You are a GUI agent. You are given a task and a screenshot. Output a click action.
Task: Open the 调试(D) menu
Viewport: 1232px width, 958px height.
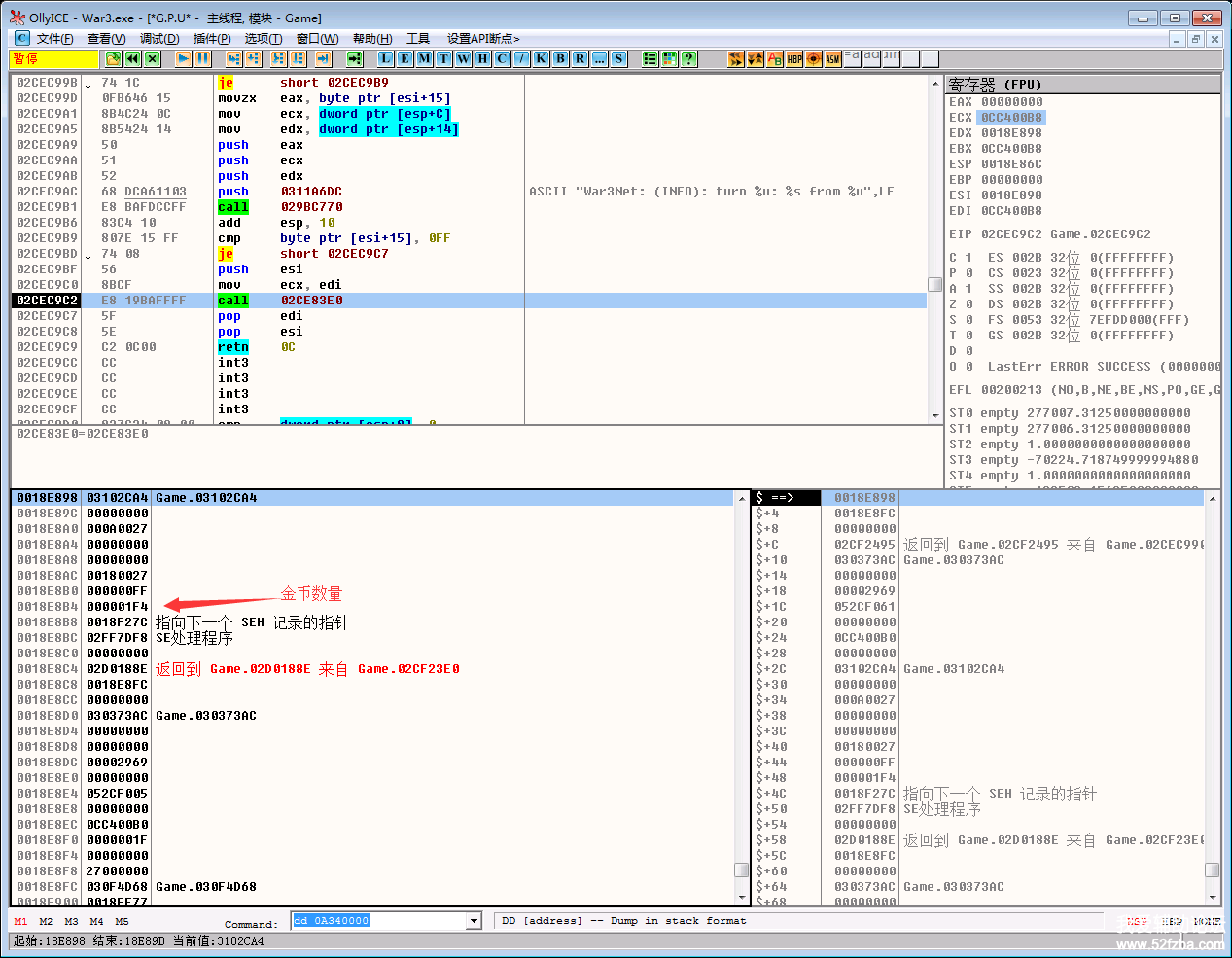(159, 38)
